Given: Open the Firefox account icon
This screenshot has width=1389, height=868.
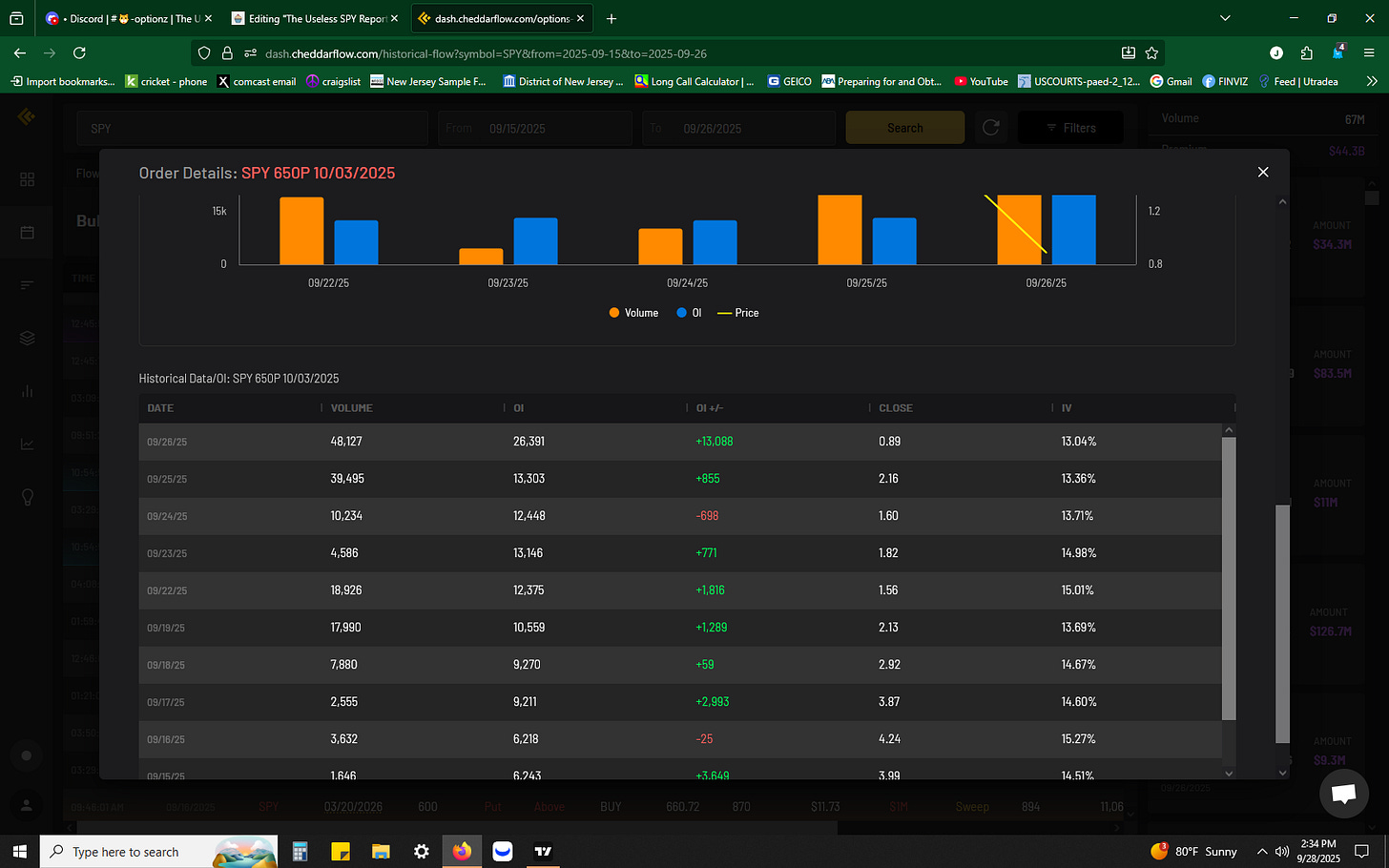Looking at the screenshot, I should (x=1276, y=53).
